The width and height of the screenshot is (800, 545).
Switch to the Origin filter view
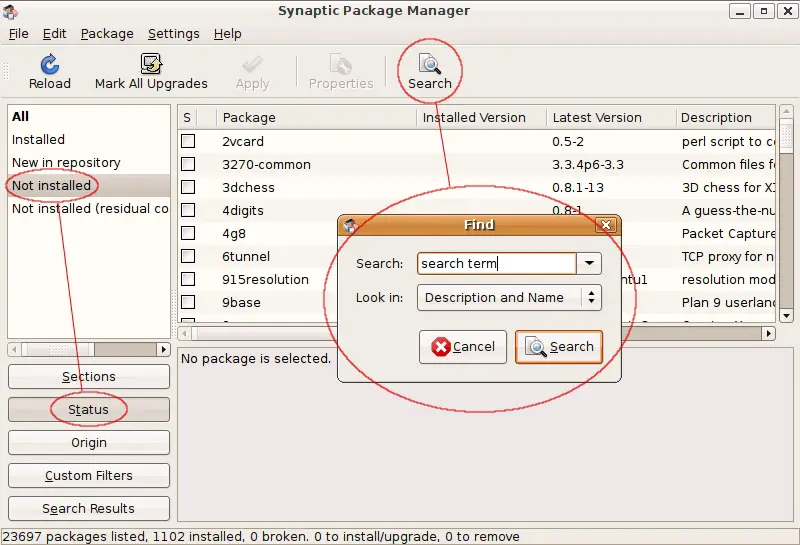pos(89,442)
